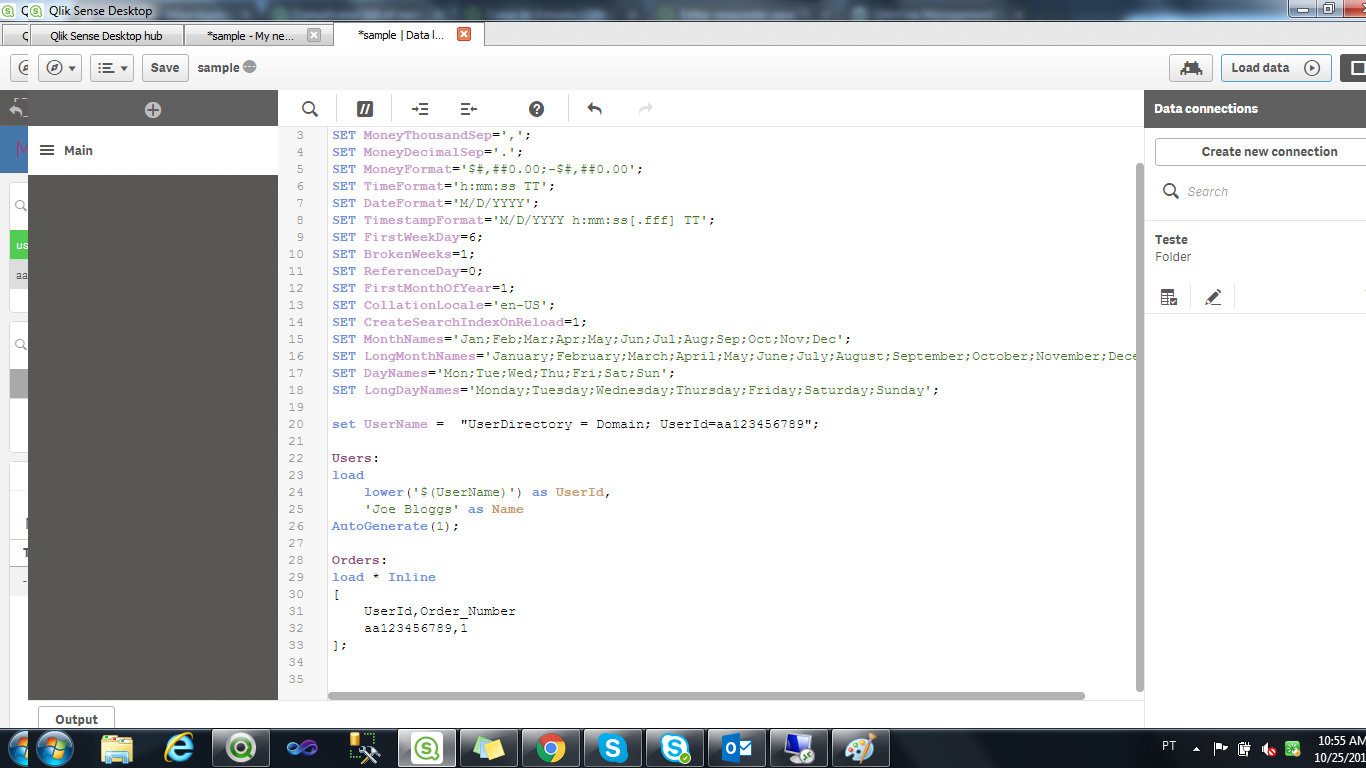This screenshot has width=1366, height=768.
Task: Click line number 35 in the gutter
Action: click(x=296, y=679)
